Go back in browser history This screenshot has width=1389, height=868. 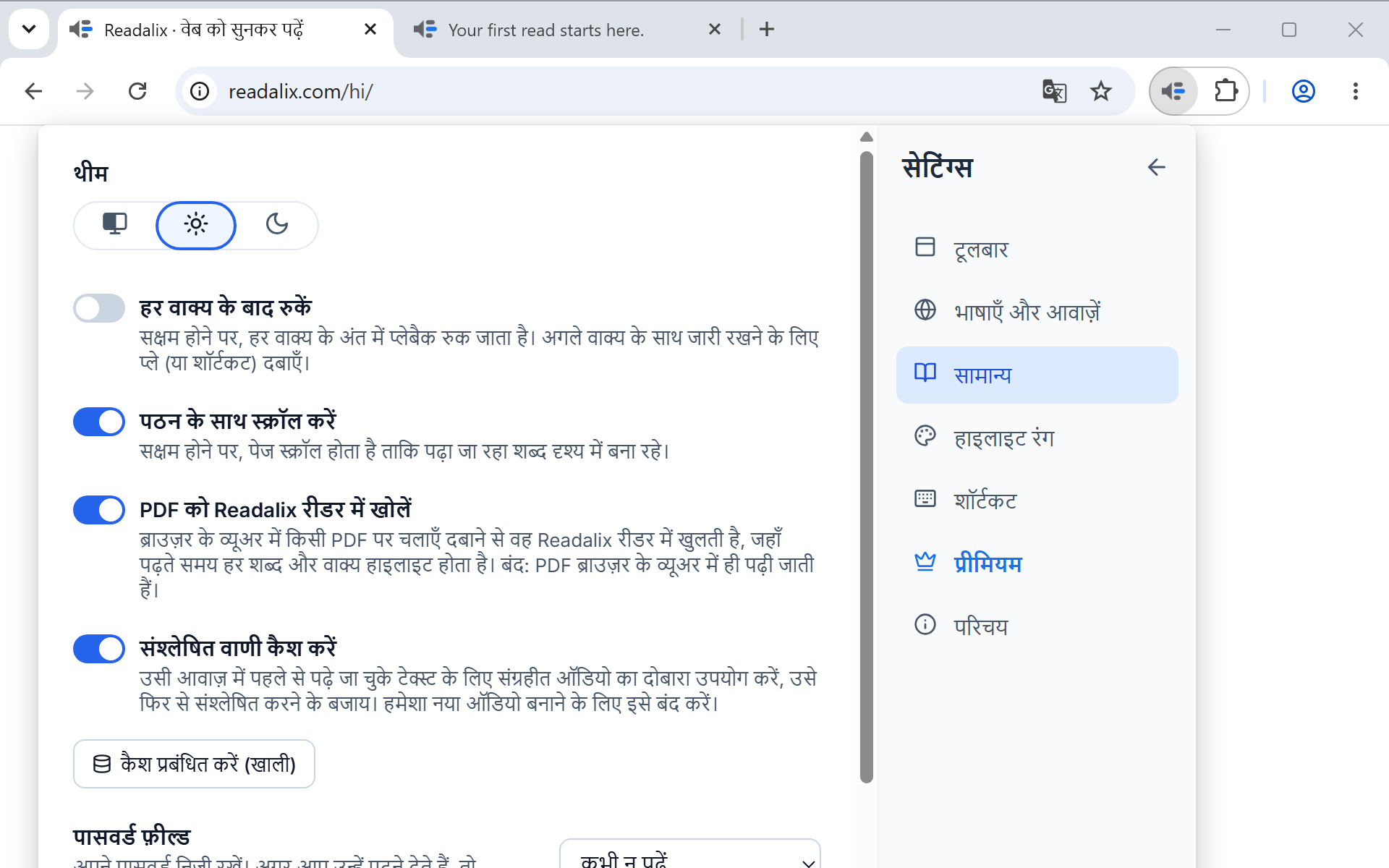click(33, 91)
